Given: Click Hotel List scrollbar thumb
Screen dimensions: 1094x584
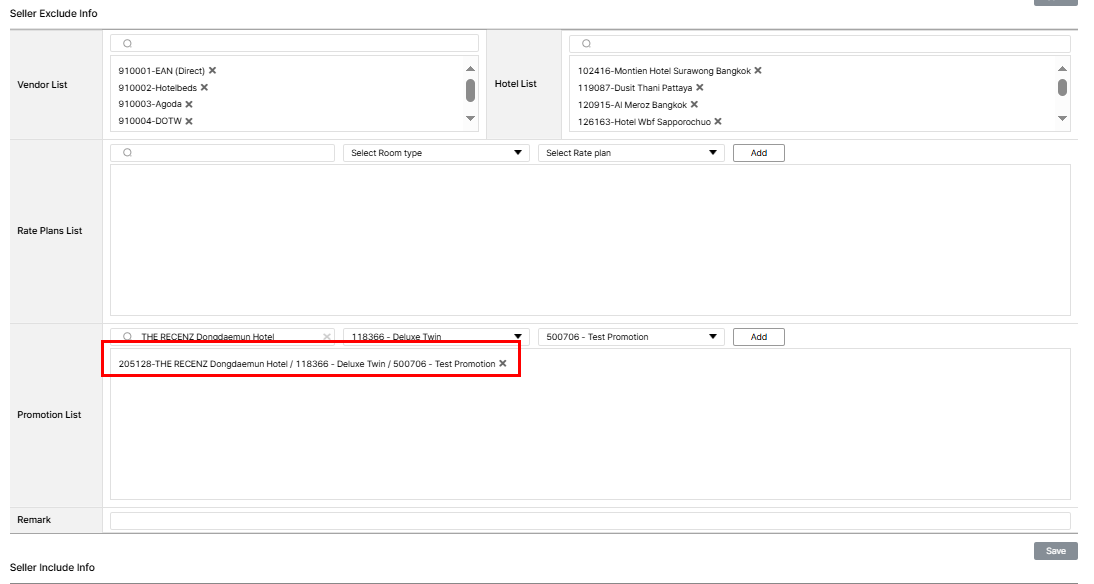Looking at the screenshot, I should point(1062,87).
